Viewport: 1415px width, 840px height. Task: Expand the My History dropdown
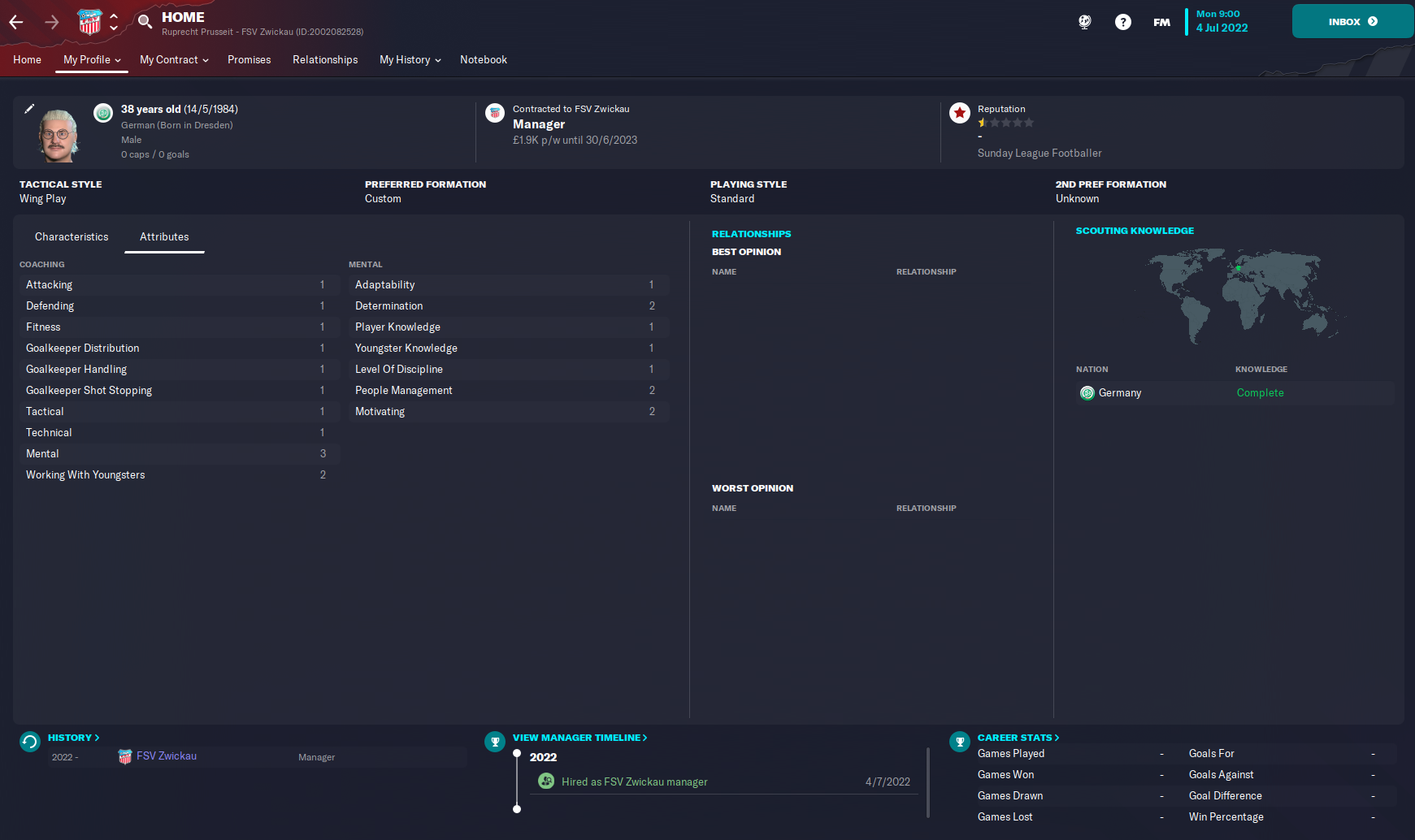click(x=410, y=60)
